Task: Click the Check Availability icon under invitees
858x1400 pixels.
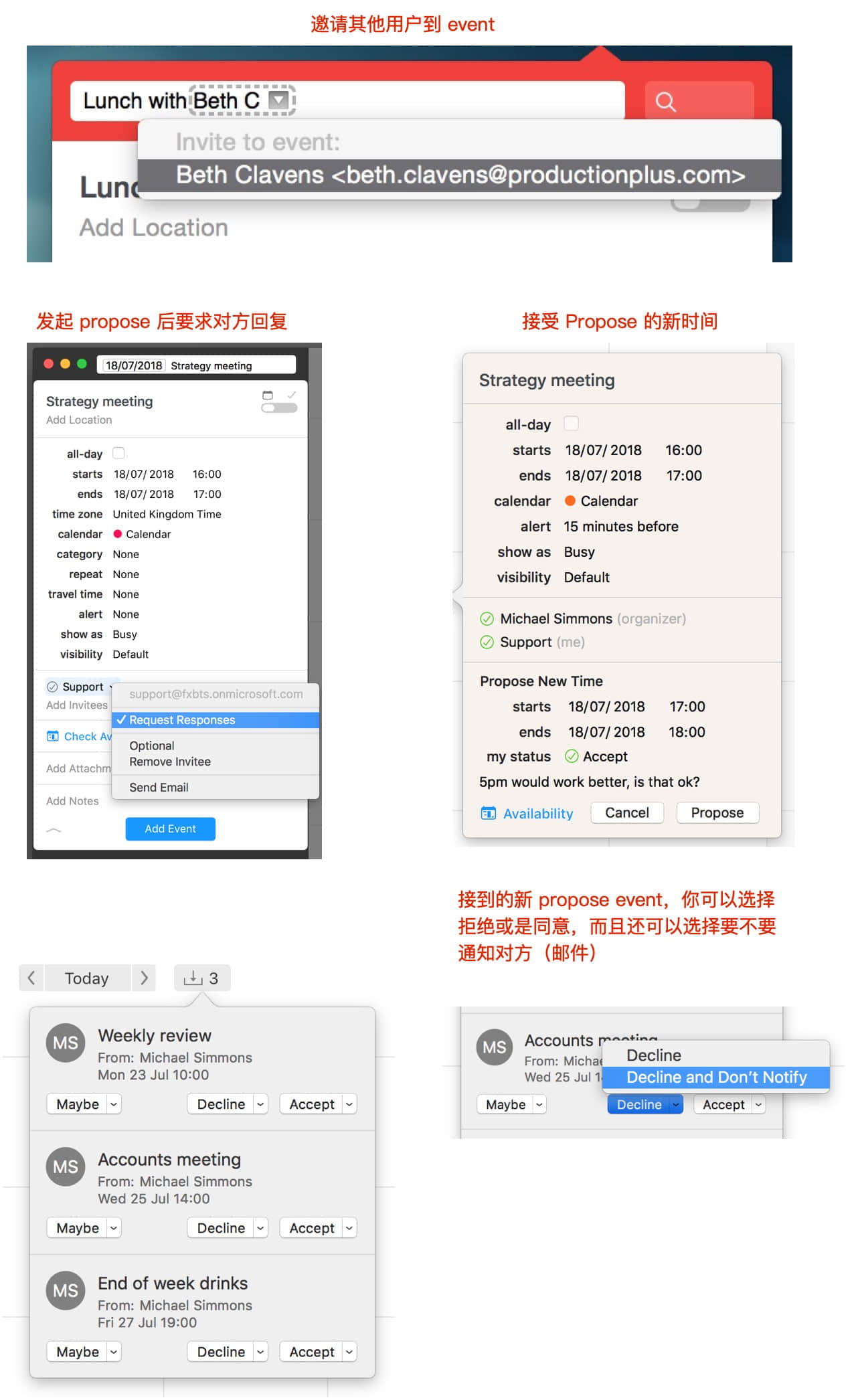Action: pyautogui.click(x=53, y=736)
